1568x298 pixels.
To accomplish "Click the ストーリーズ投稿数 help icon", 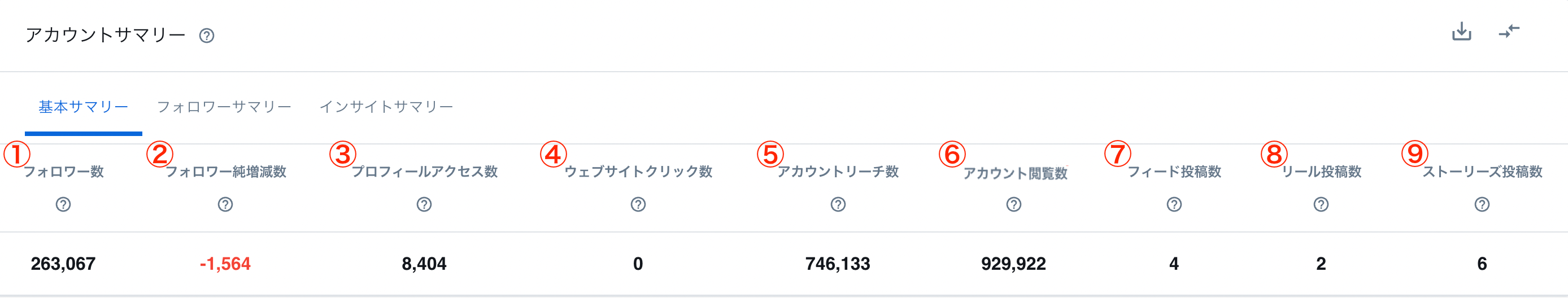I will [1482, 204].
